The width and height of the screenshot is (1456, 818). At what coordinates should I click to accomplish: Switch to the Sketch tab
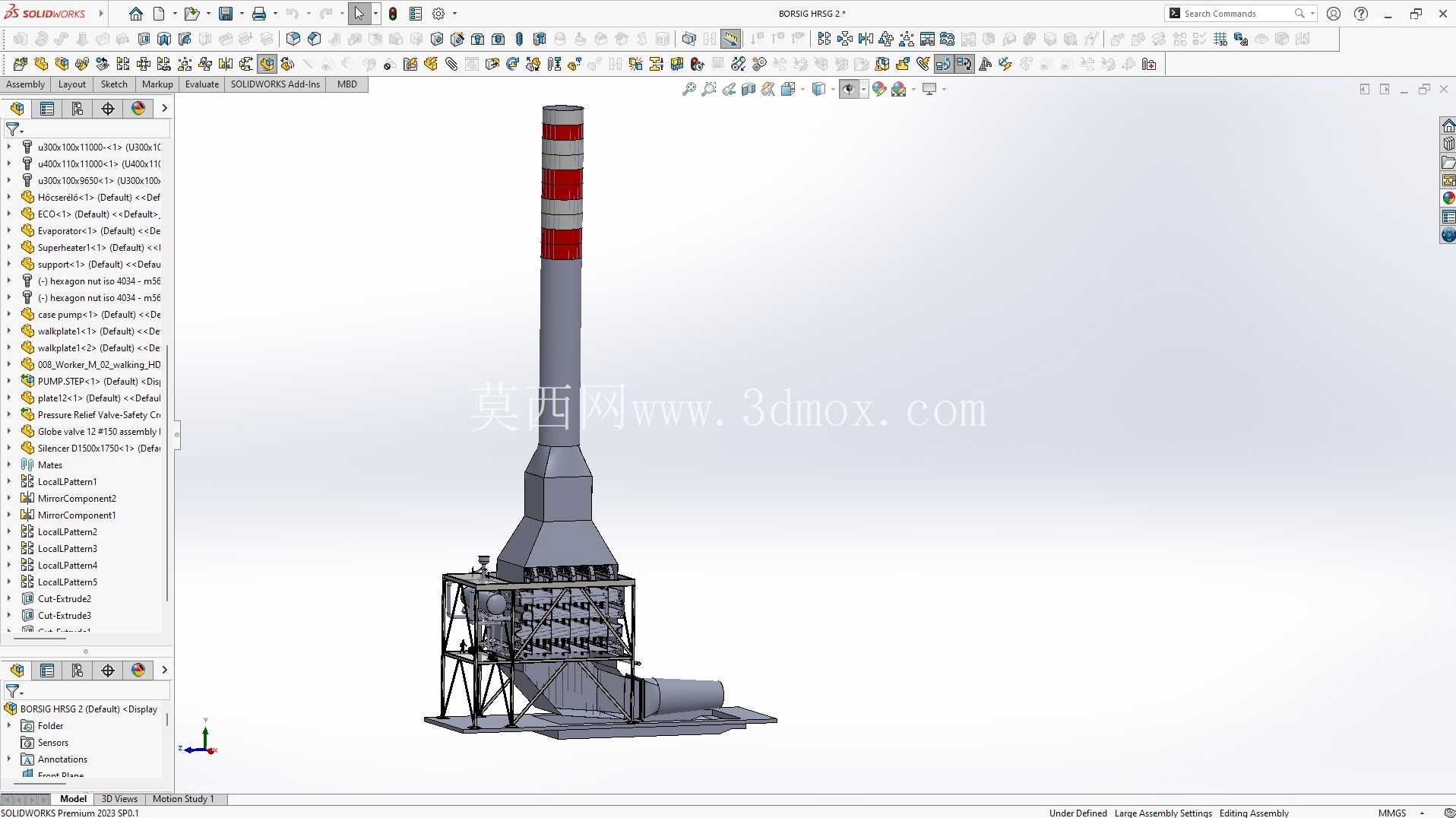click(114, 84)
